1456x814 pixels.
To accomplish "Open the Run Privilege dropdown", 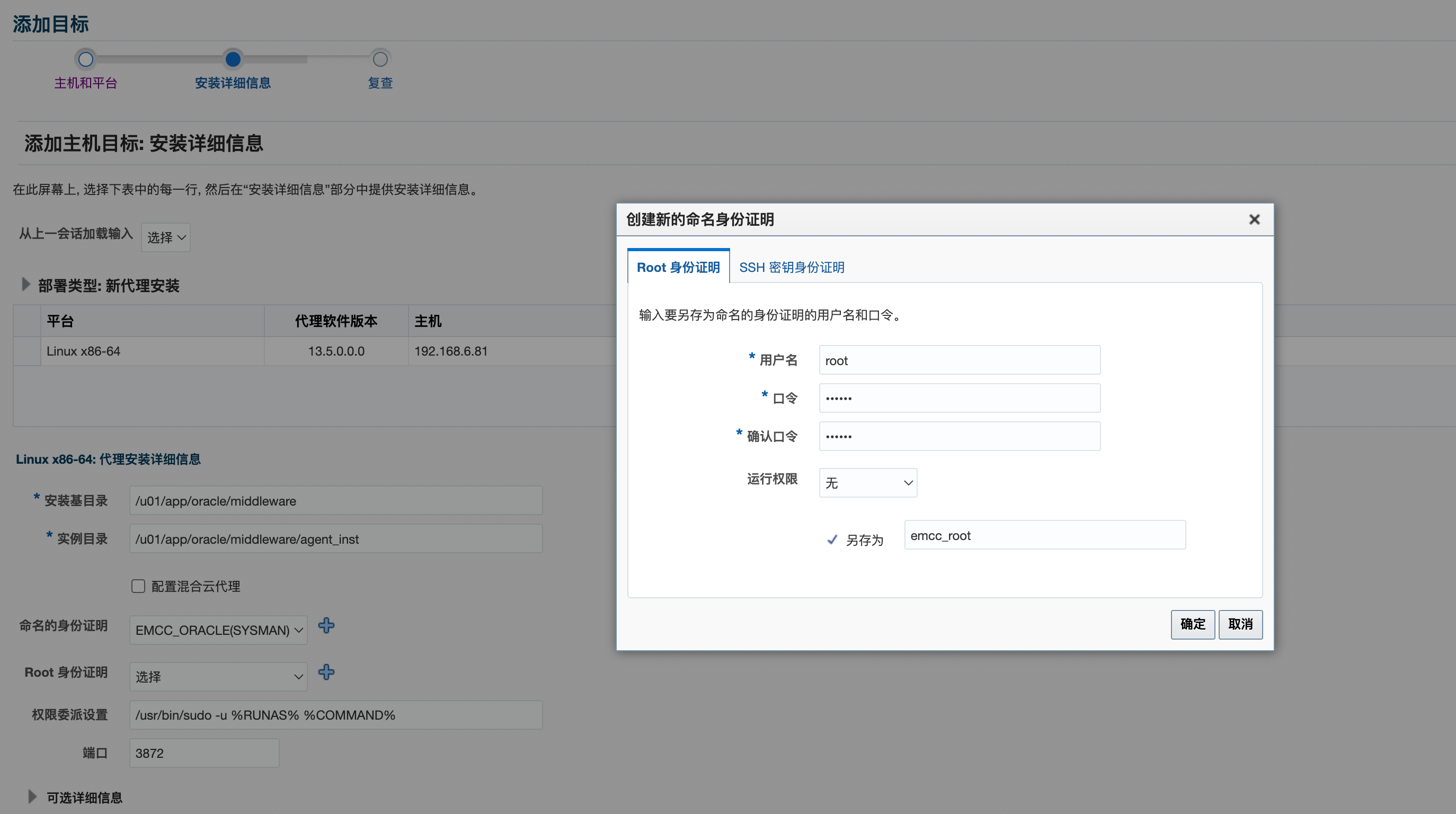I will click(x=867, y=483).
